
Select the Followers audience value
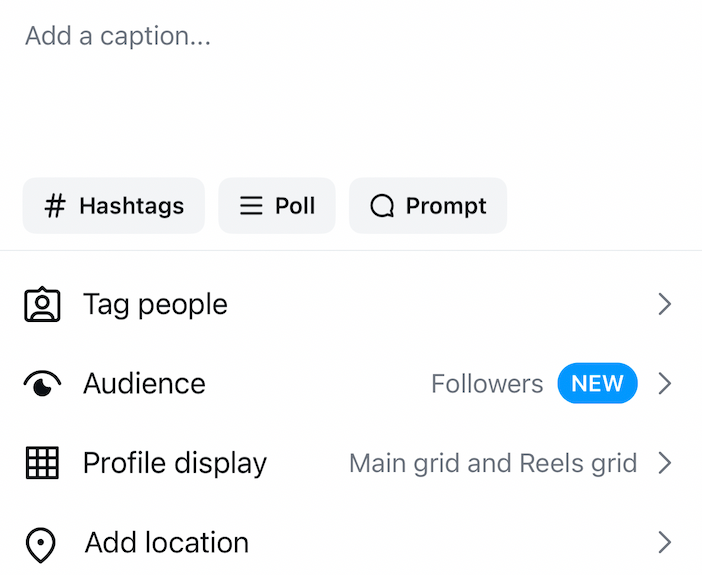pos(487,384)
